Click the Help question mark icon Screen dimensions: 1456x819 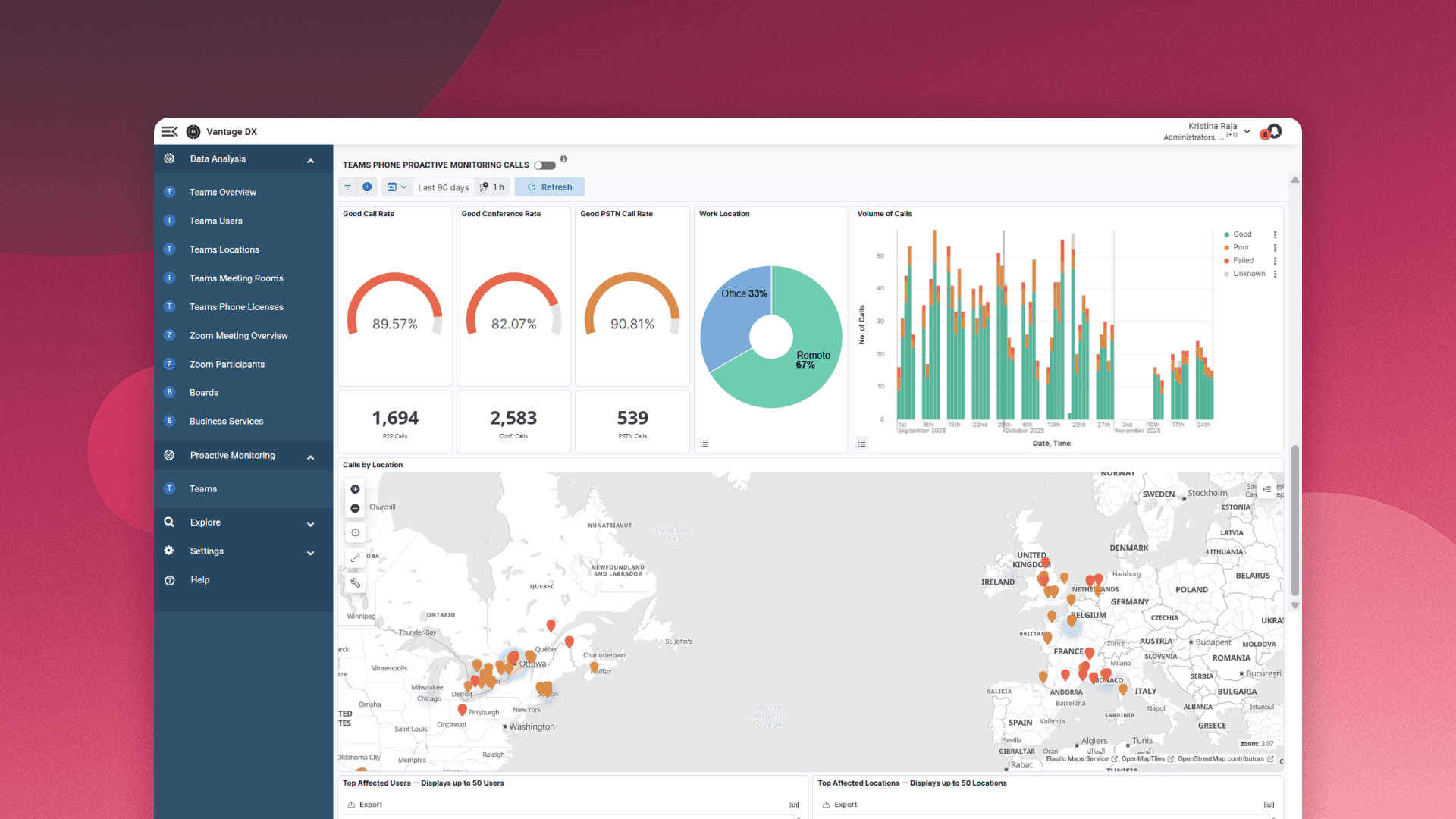[170, 580]
